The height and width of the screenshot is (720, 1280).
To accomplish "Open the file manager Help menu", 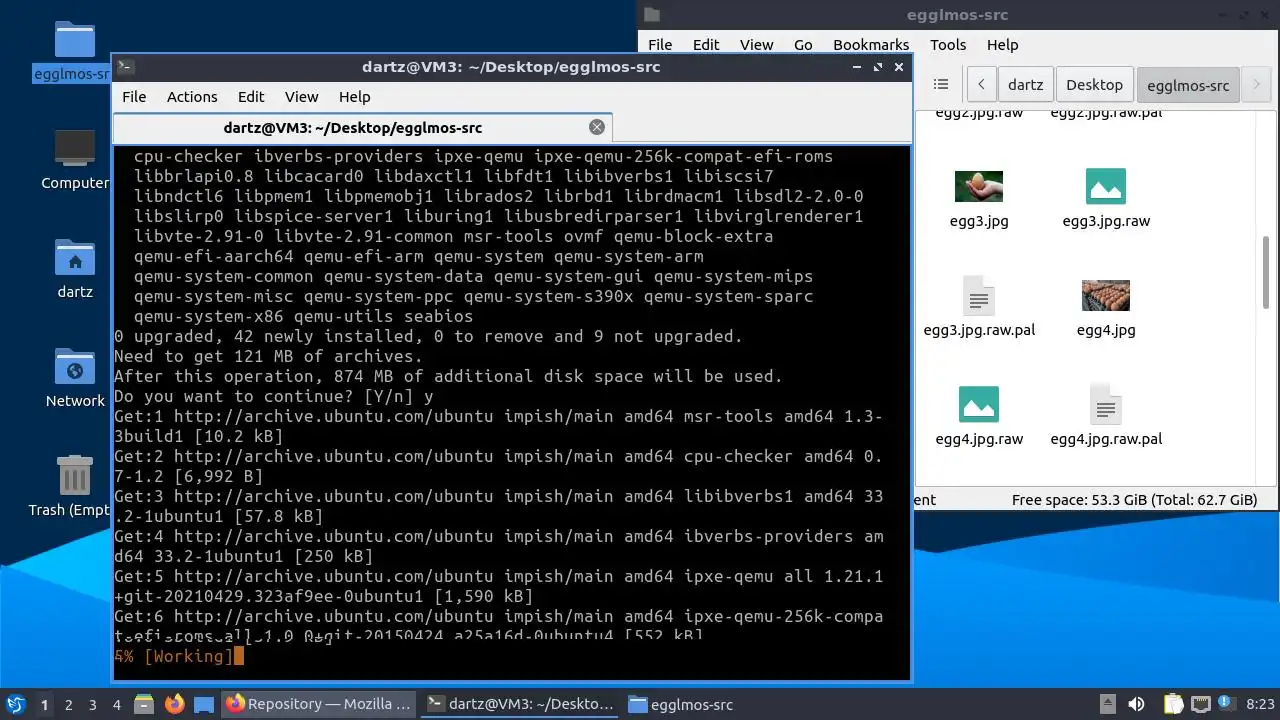I will (1002, 44).
